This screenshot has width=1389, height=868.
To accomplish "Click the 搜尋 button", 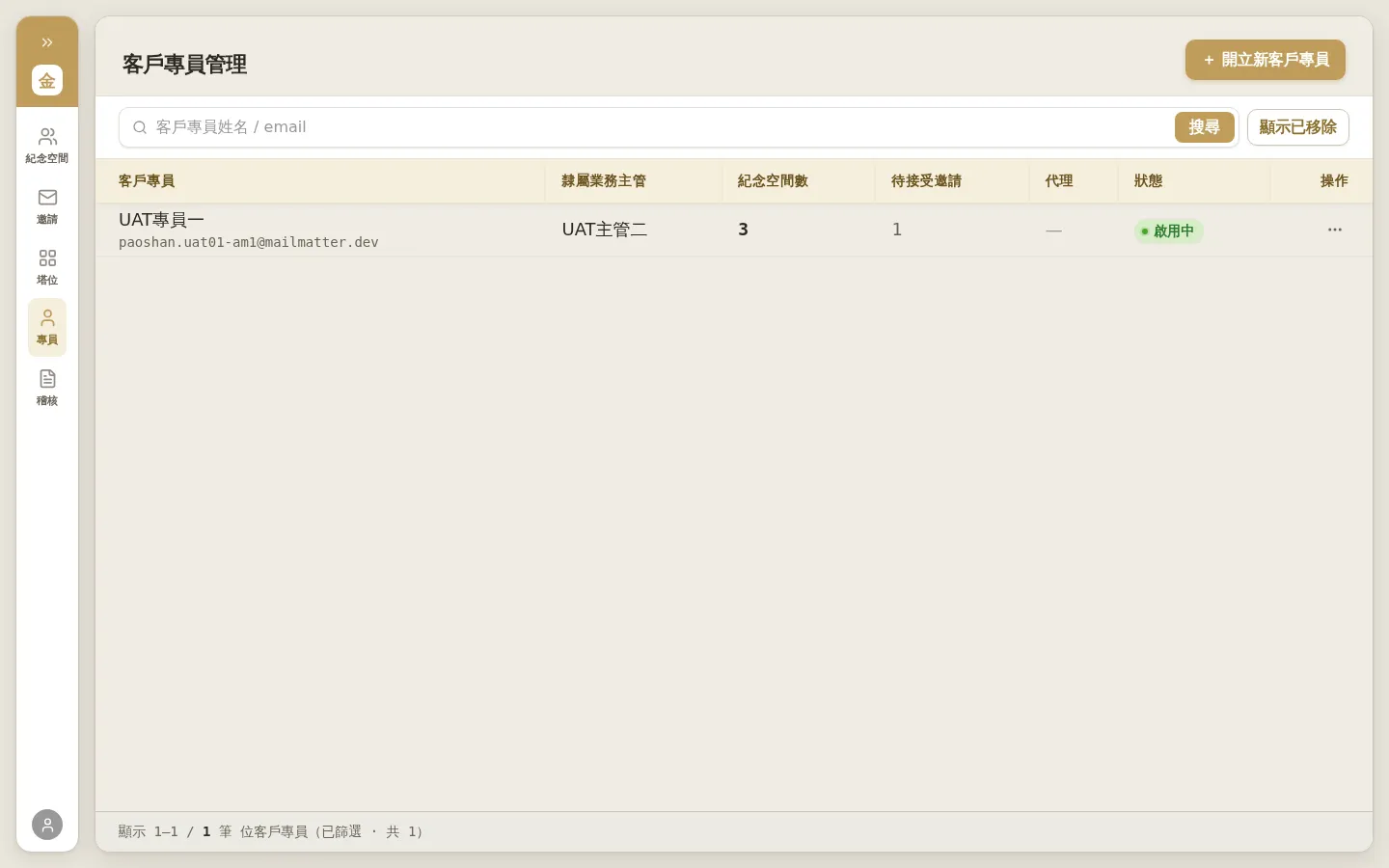I will pyautogui.click(x=1204, y=127).
